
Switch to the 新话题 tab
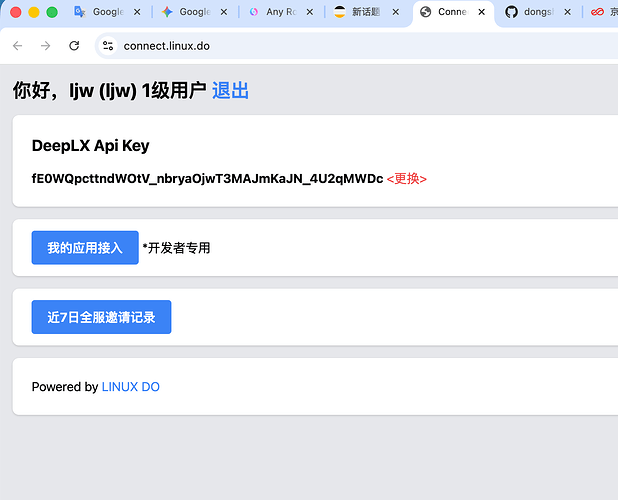click(x=365, y=12)
